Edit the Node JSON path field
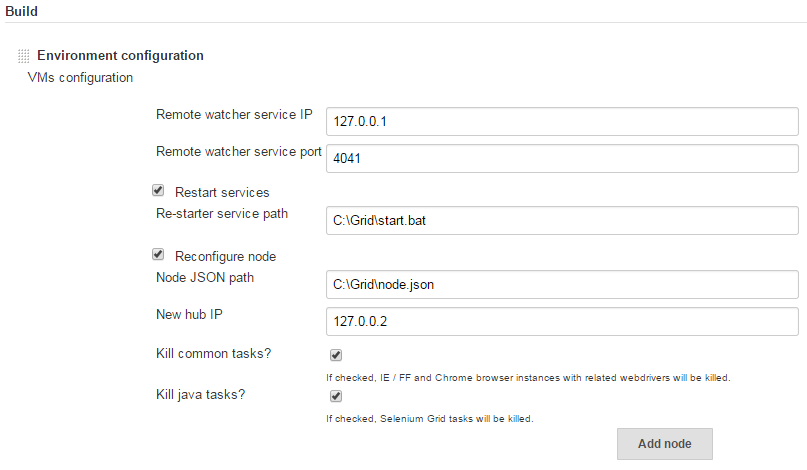 tap(562, 284)
